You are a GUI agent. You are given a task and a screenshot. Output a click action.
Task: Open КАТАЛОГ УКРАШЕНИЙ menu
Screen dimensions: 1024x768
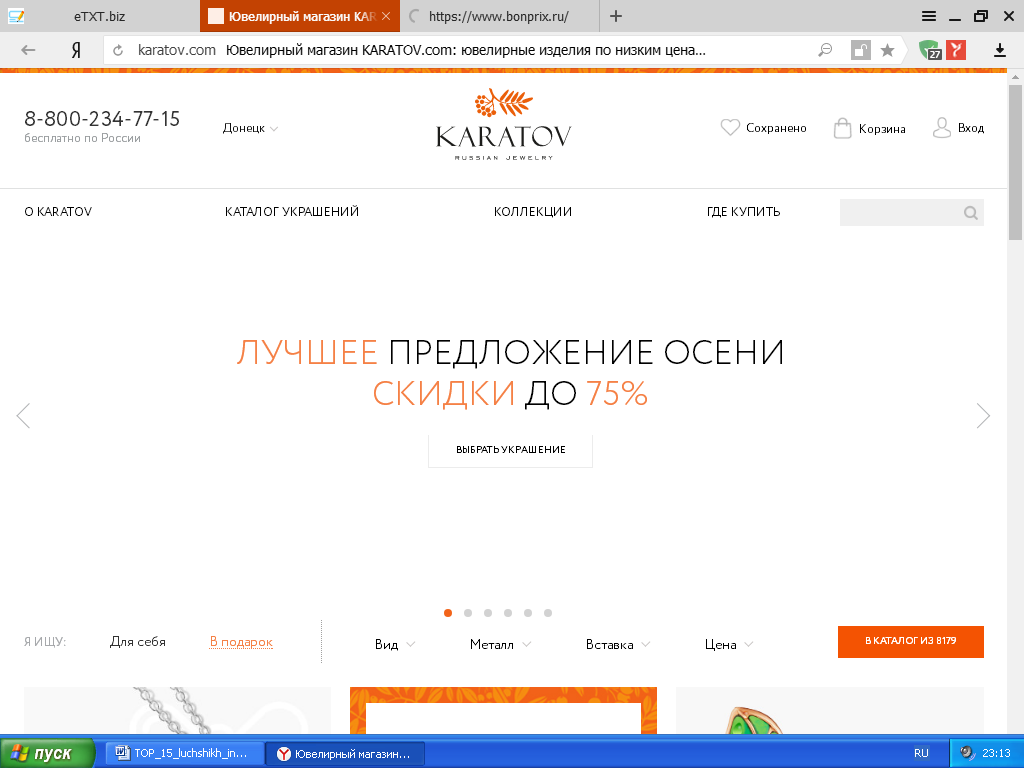[x=292, y=212]
